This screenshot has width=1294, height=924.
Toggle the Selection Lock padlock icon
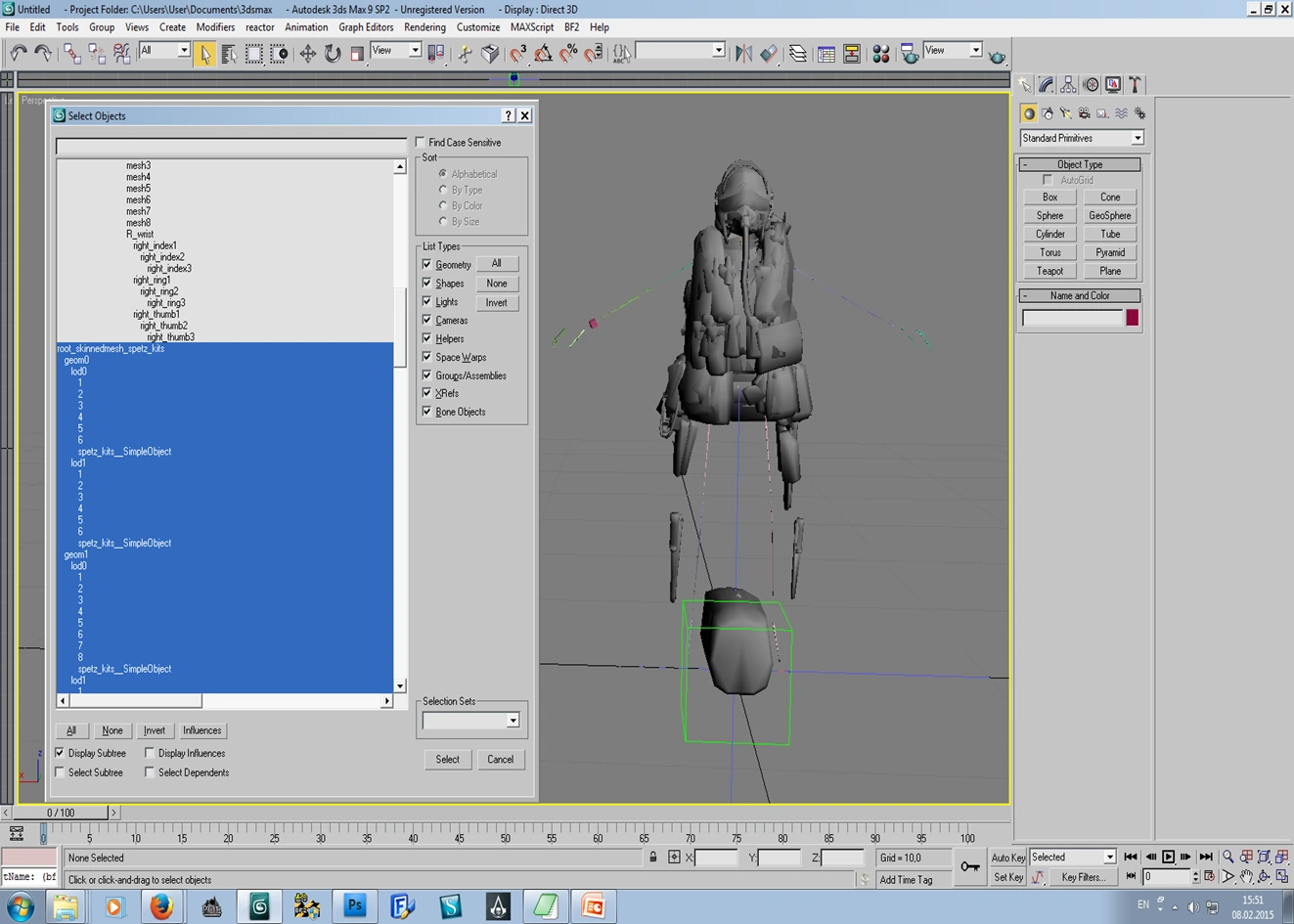pyautogui.click(x=652, y=858)
